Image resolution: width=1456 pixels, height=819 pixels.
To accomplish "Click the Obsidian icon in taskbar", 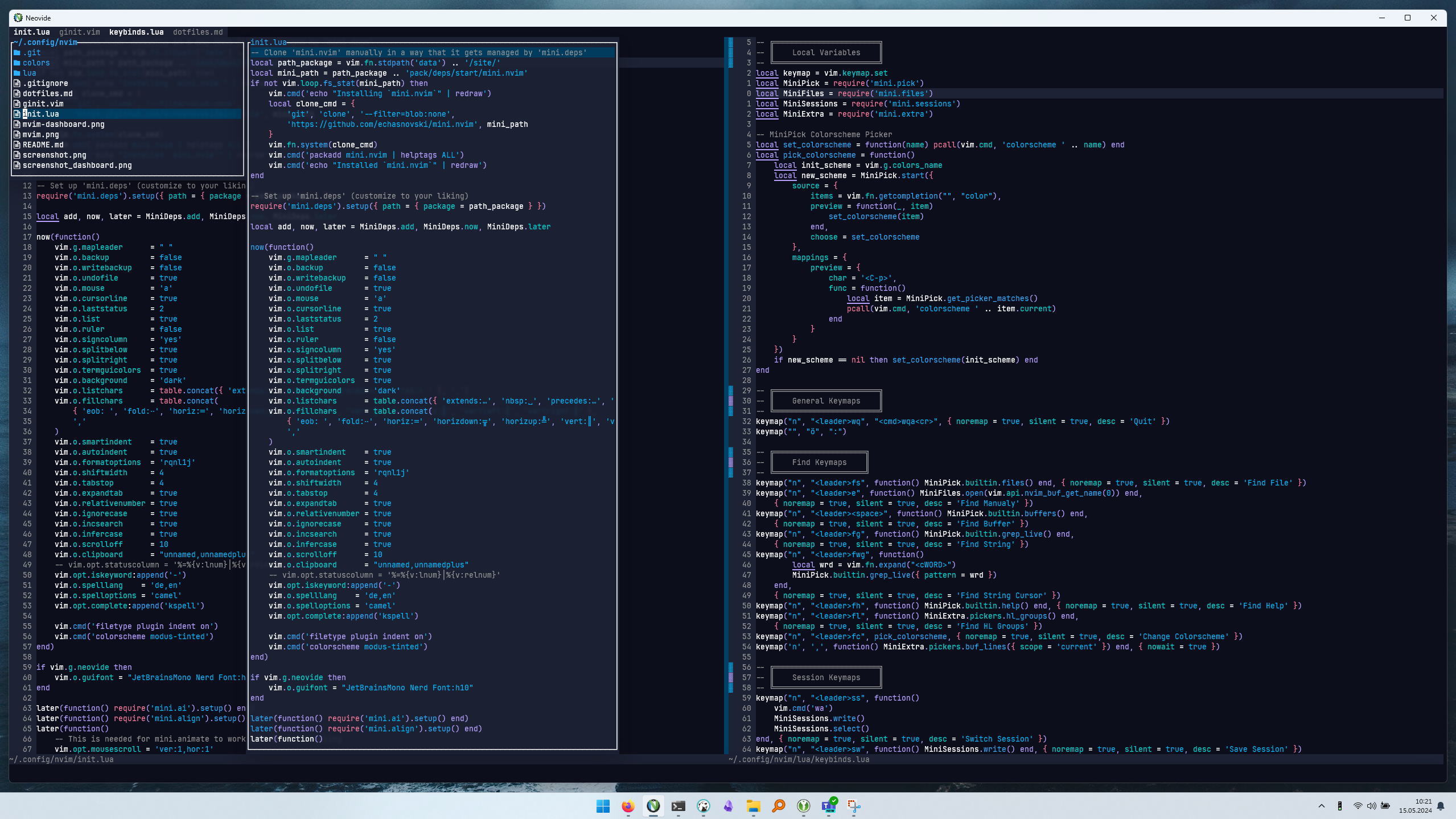I will click(728, 806).
